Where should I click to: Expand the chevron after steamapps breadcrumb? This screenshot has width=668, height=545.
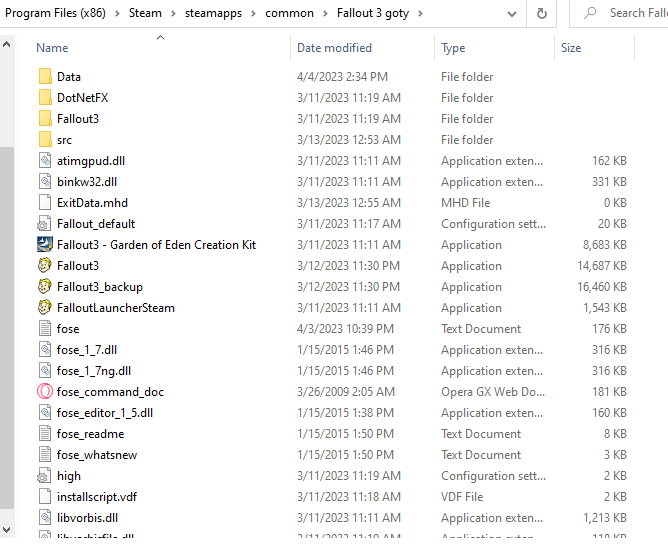tap(253, 14)
